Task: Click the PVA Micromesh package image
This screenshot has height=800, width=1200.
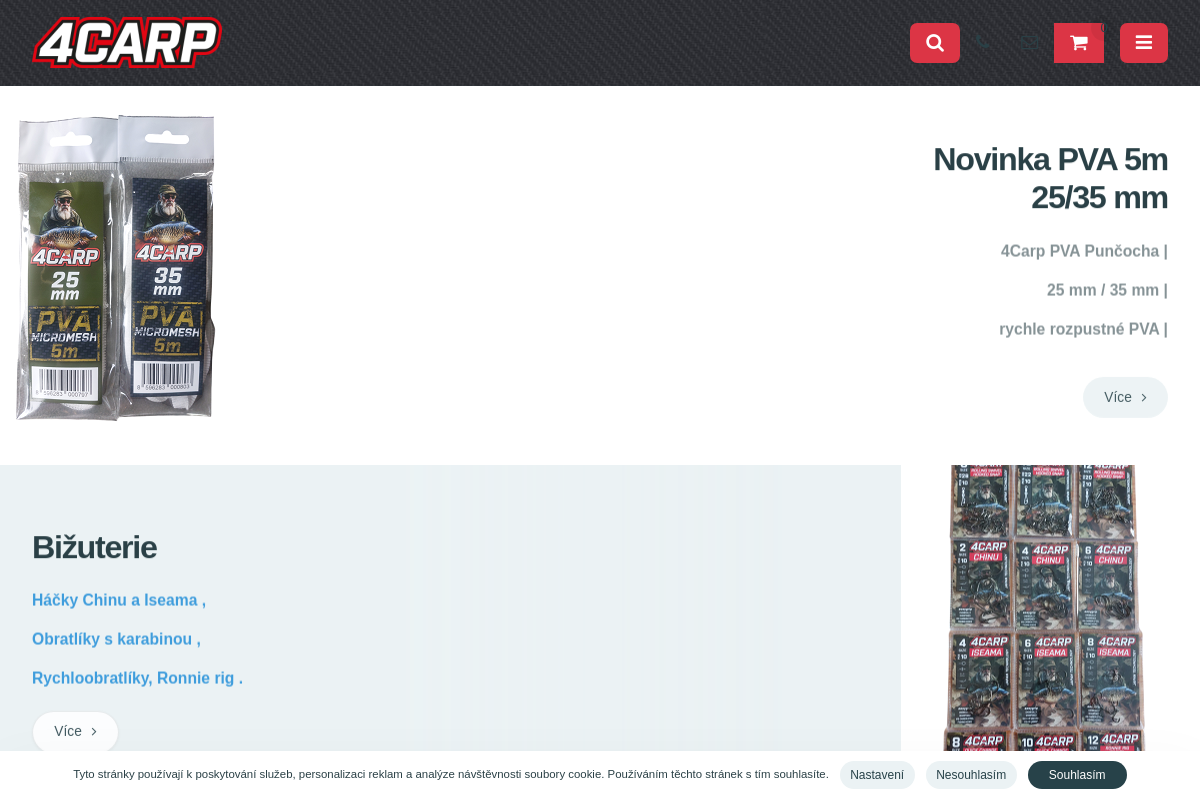Action: click(116, 267)
